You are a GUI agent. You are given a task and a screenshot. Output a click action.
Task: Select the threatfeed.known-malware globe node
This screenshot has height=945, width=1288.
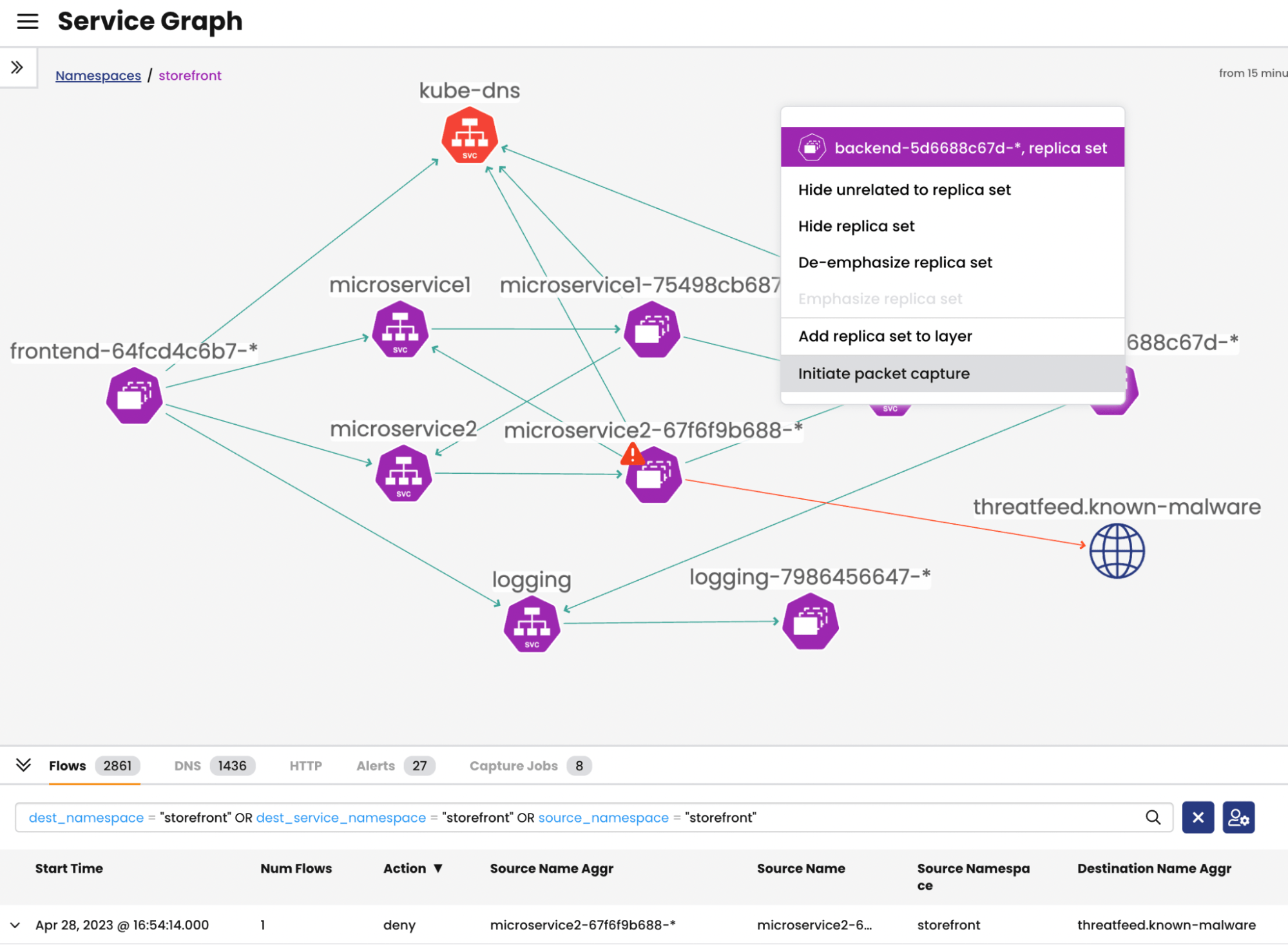point(1117,550)
